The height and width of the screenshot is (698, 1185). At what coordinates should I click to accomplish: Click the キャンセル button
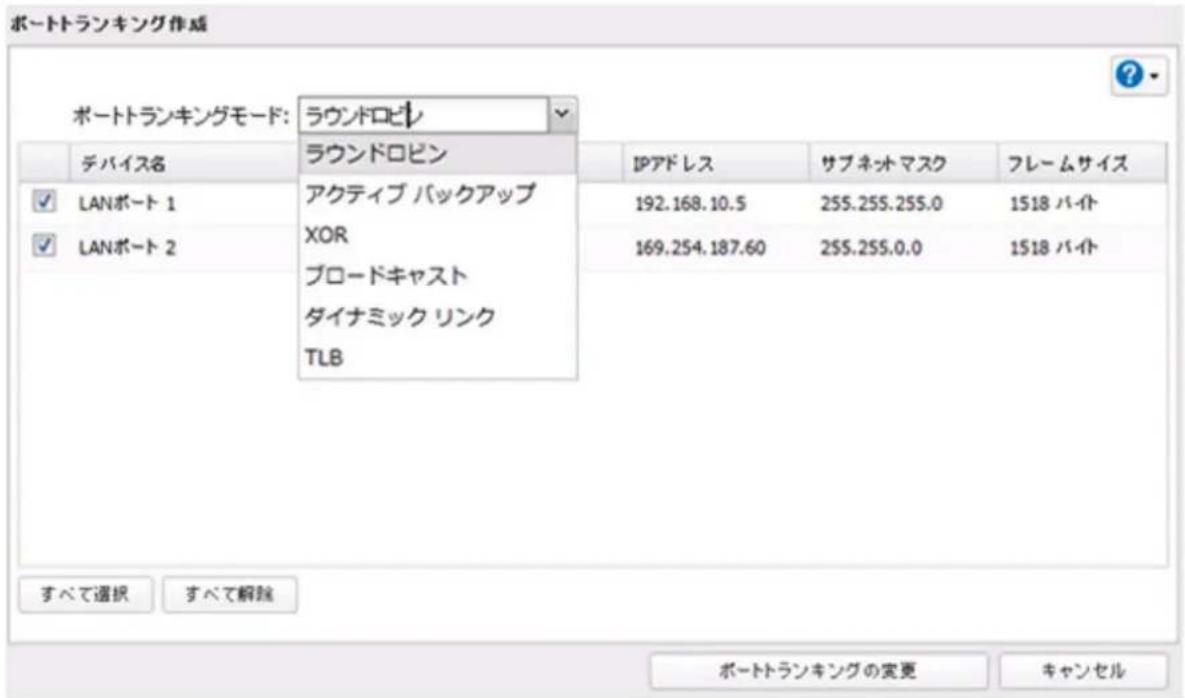(x=1084, y=671)
